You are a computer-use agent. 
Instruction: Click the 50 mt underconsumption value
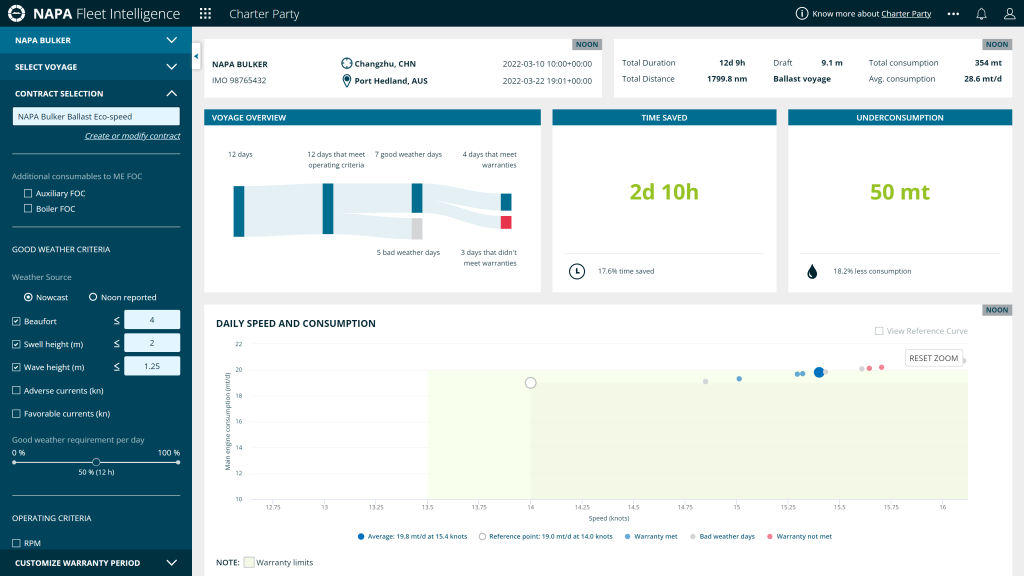coord(899,191)
